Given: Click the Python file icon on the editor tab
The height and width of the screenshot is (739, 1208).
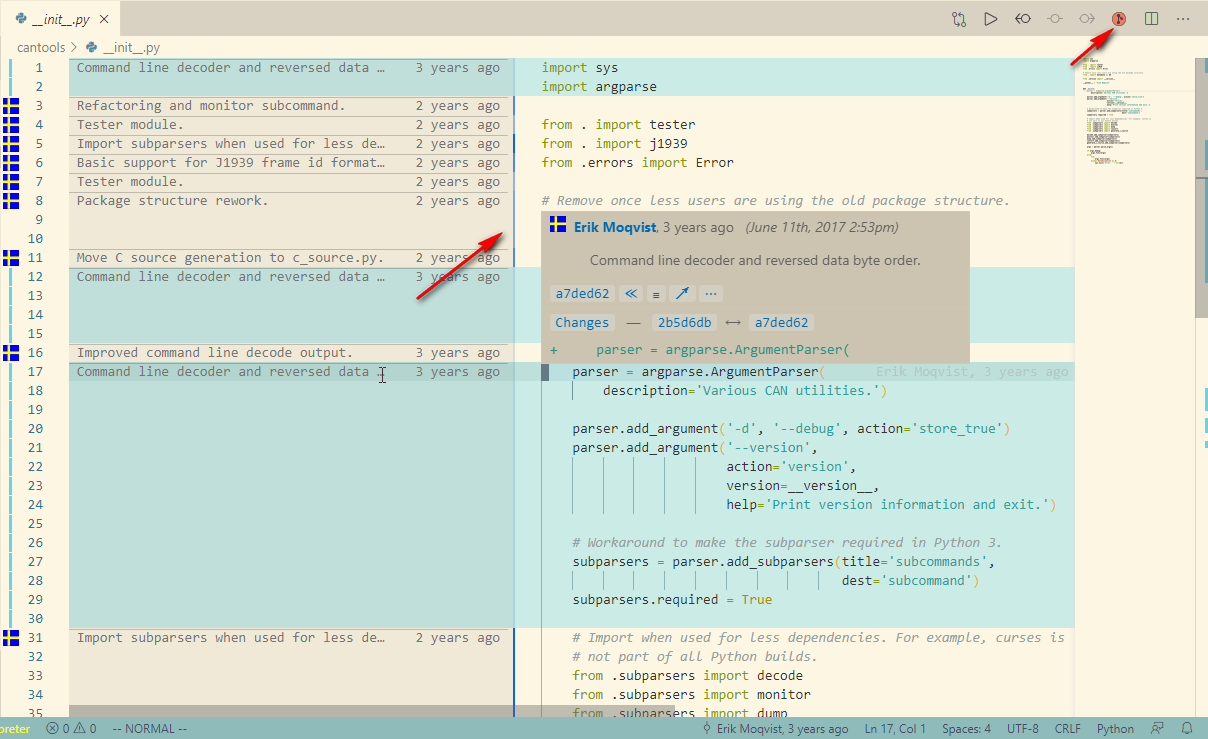Looking at the screenshot, I should tap(22, 18).
